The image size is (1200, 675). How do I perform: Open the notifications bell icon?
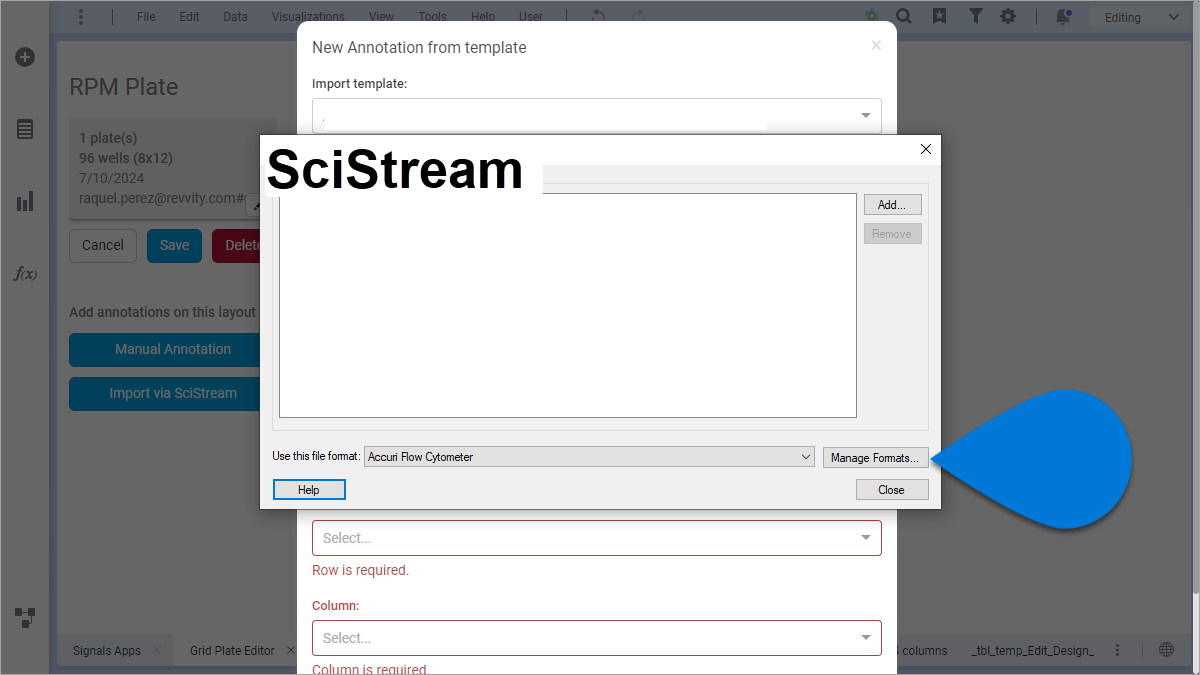click(x=1064, y=17)
